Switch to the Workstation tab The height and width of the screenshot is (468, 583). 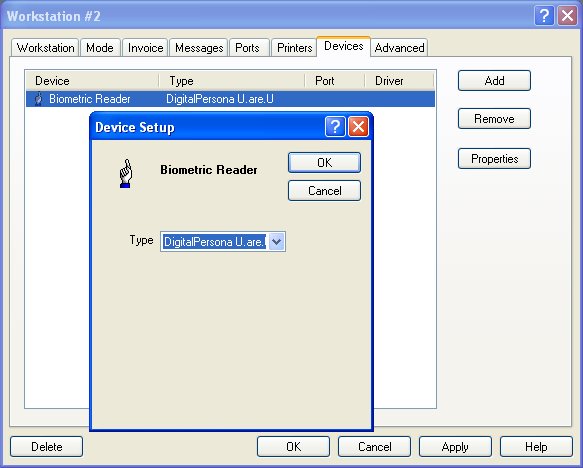(45, 48)
